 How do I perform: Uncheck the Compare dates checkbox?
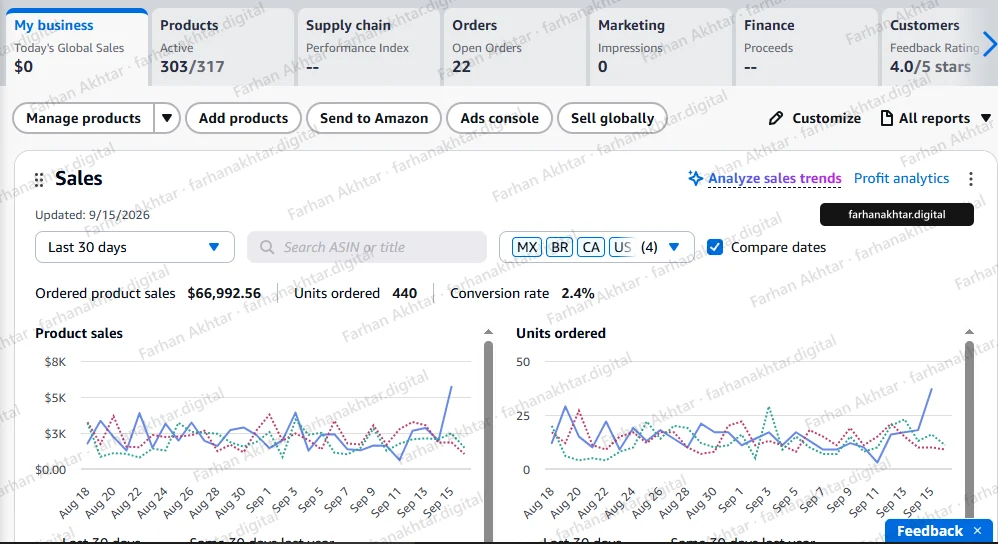coord(715,247)
